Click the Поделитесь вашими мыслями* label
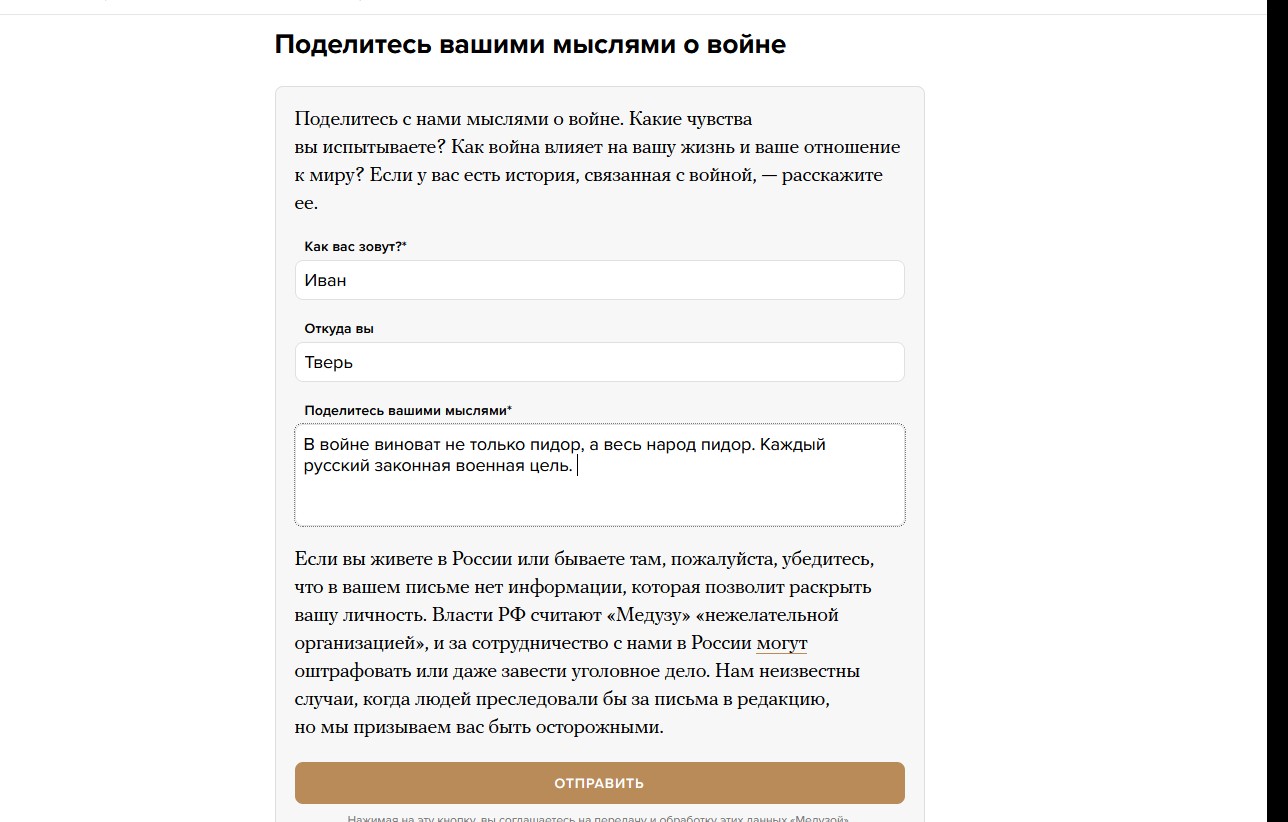 [408, 410]
